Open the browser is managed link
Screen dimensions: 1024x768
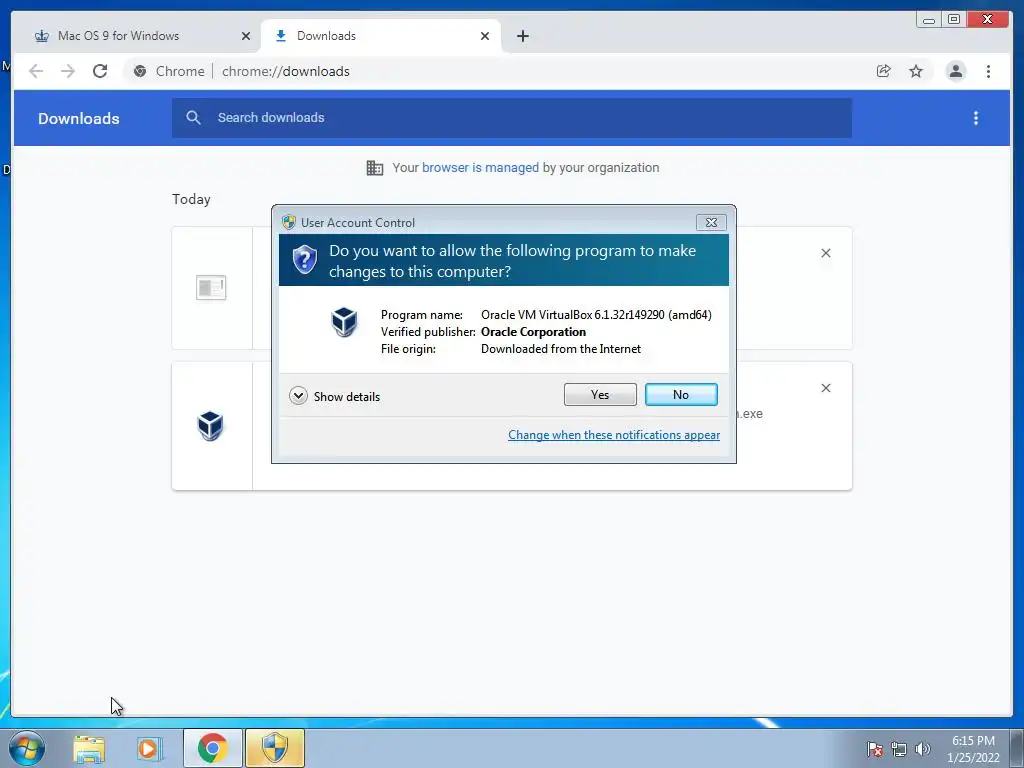pyautogui.click(x=480, y=168)
